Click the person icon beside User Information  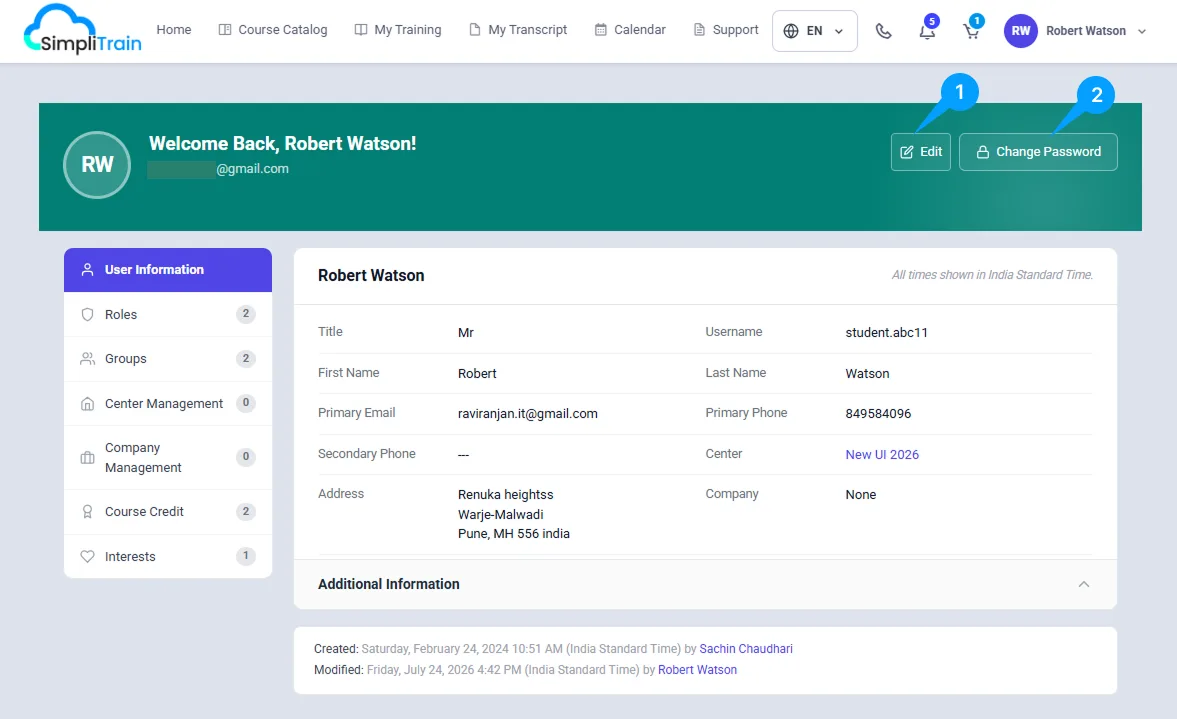pos(88,269)
